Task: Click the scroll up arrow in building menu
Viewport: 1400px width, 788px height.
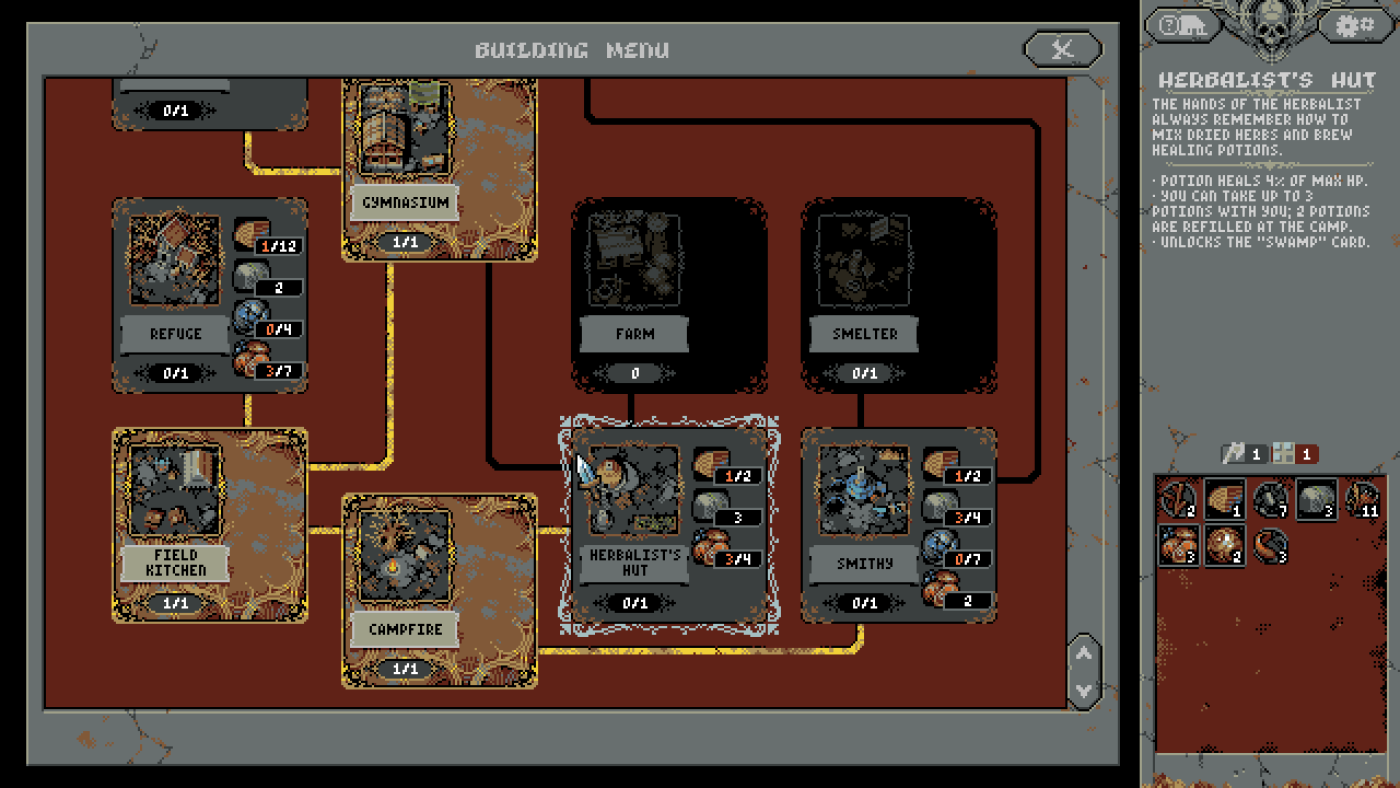Action: pyautogui.click(x=1084, y=654)
